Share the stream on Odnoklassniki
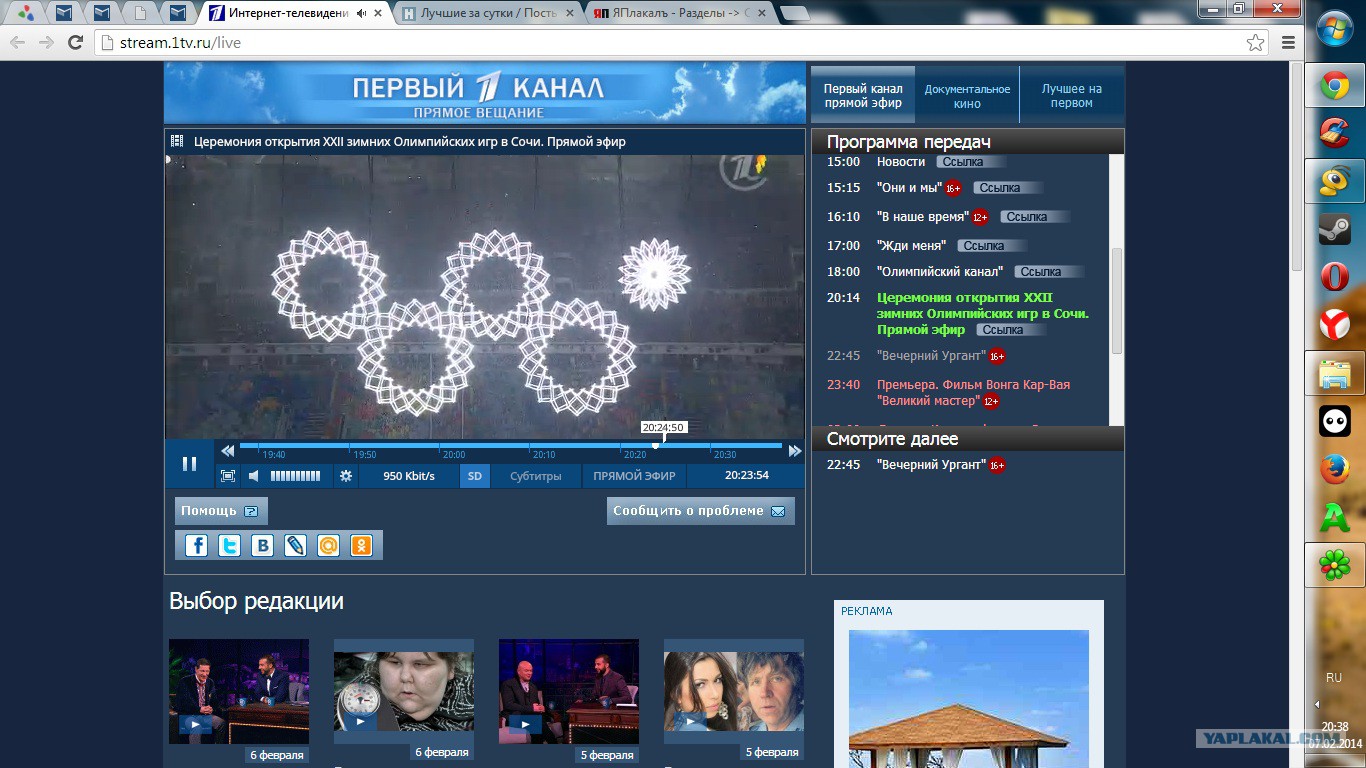This screenshot has height=768, width=1366. (361, 545)
